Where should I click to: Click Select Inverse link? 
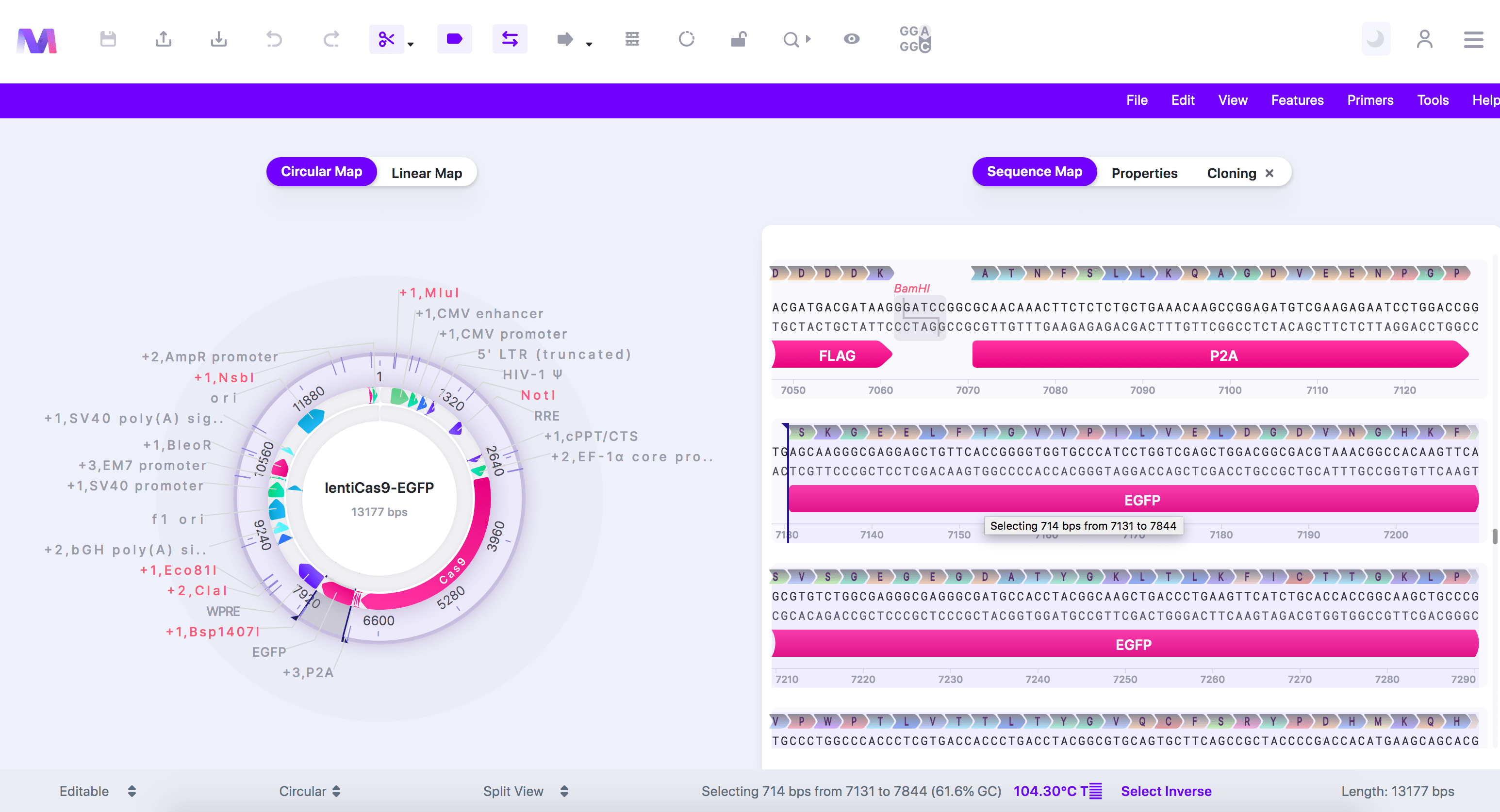point(1166,791)
